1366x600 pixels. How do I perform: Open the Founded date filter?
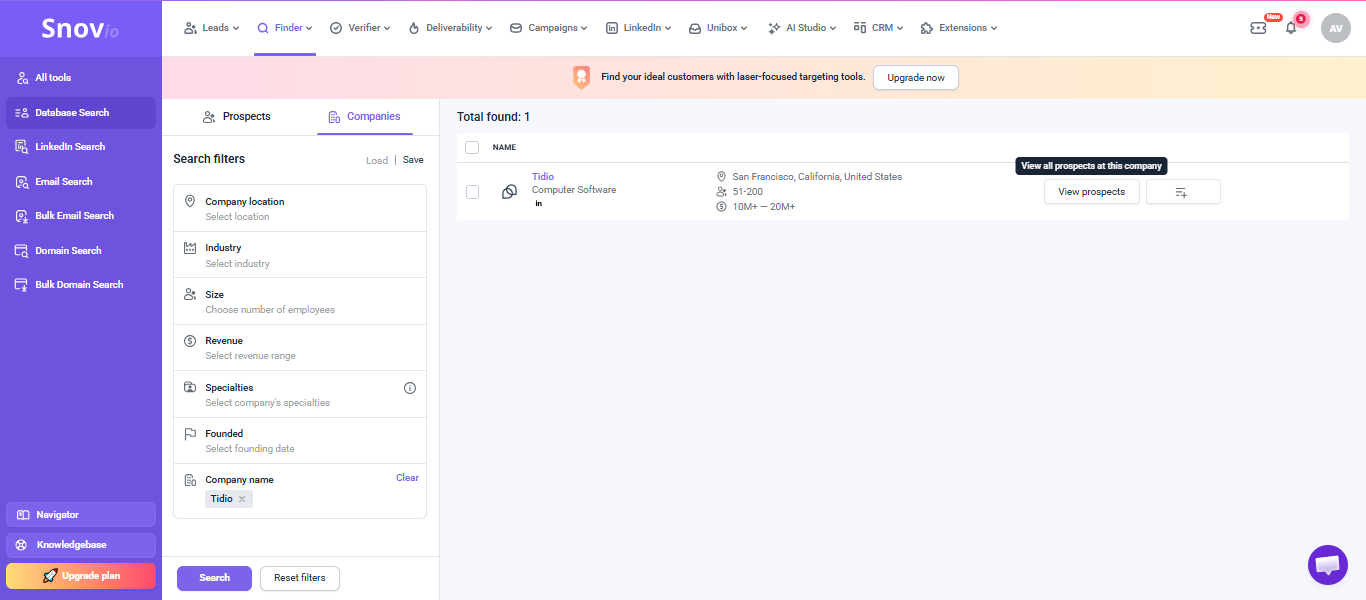pyautogui.click(x=300, y=441)
